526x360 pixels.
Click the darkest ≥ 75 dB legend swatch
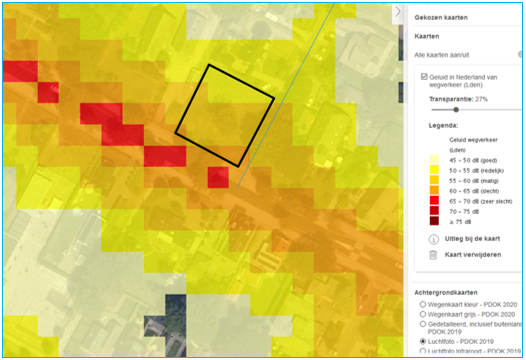click(x=434, y=221)
